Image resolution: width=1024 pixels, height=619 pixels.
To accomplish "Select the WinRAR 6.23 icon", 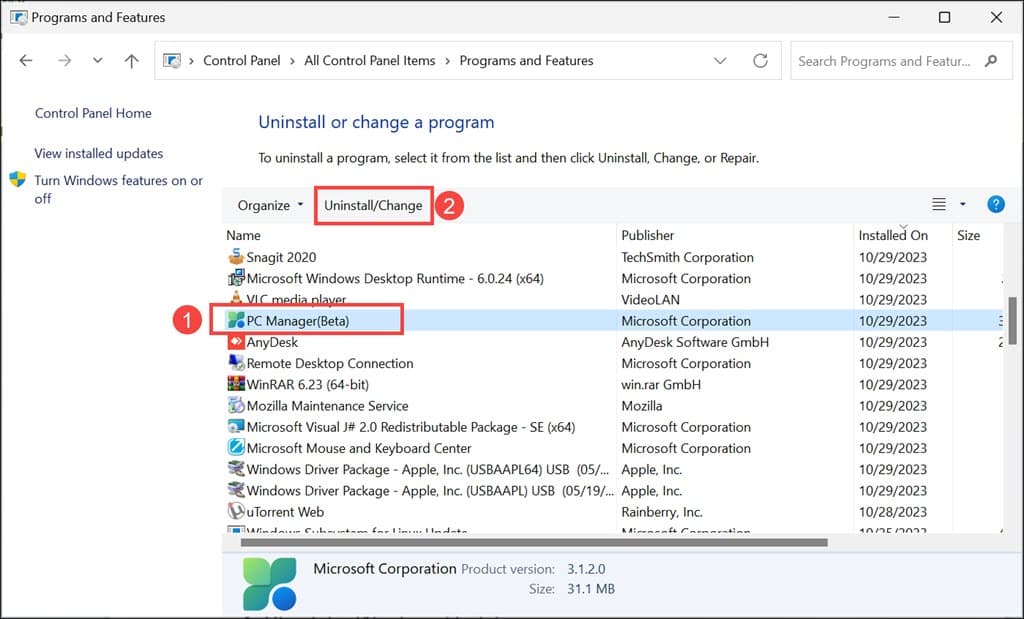I will click(x=236, y=384).
